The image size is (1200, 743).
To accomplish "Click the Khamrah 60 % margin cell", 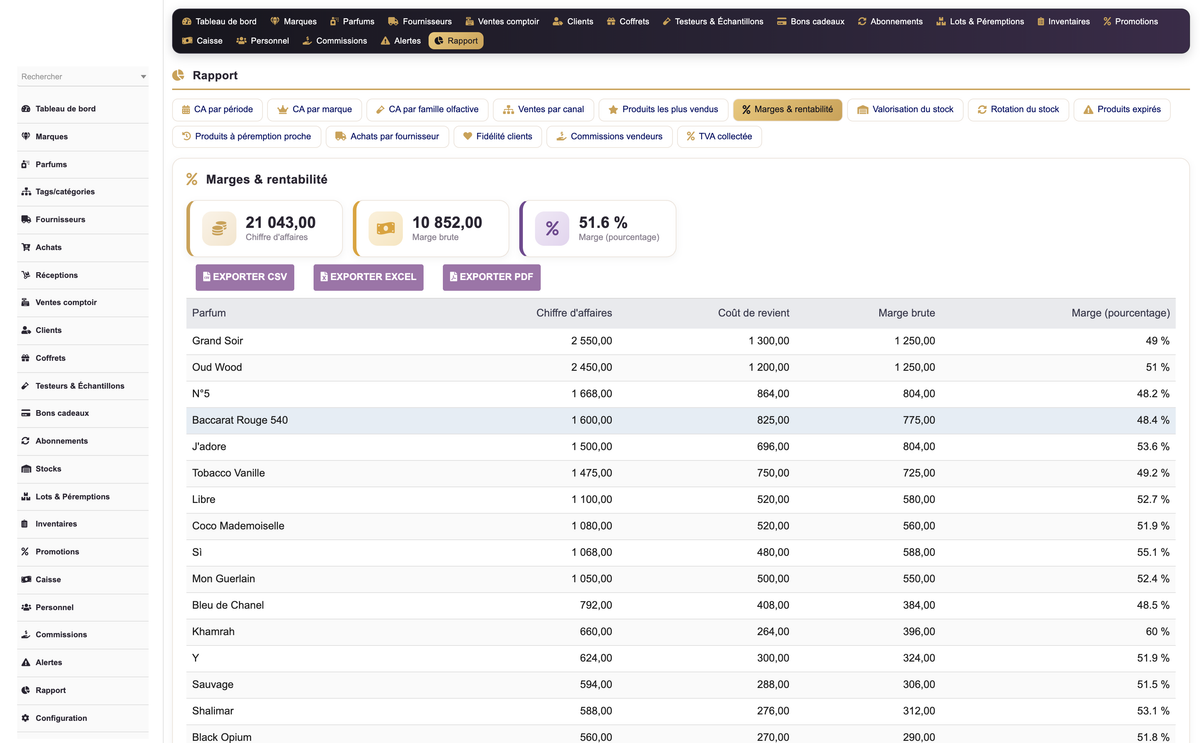I will (x=1158, y=632).
